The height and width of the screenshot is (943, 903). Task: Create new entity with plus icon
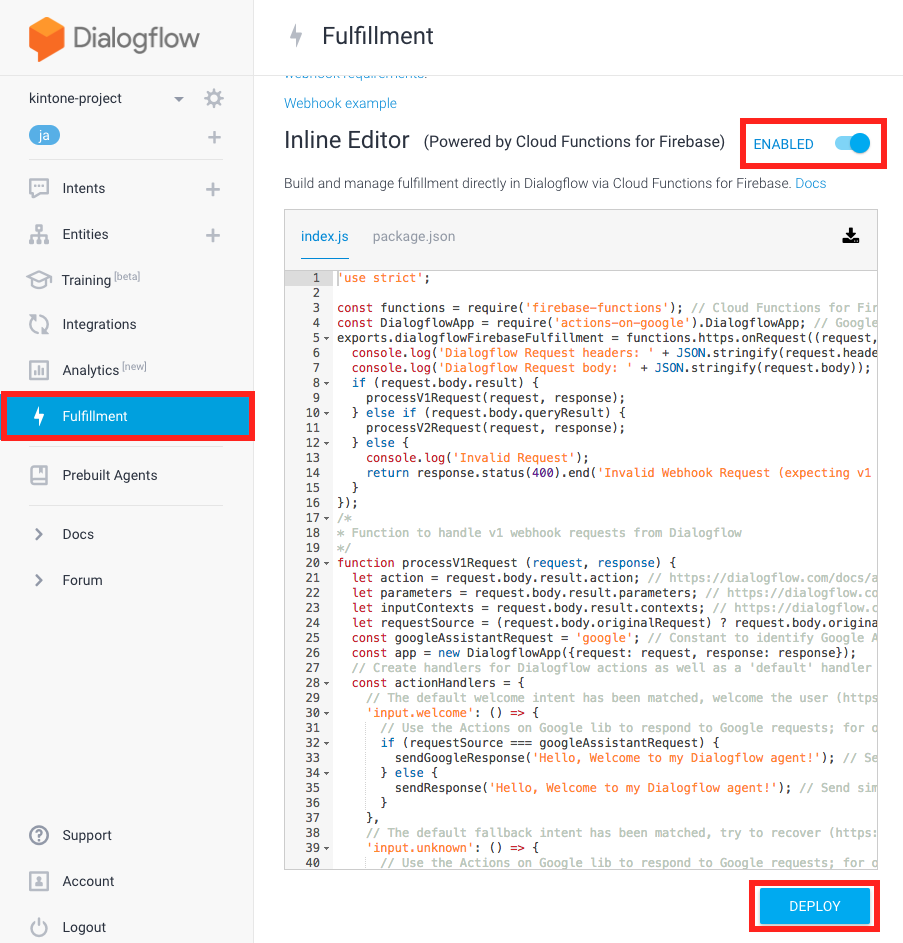pyautogui.click(x=212, y=235)
